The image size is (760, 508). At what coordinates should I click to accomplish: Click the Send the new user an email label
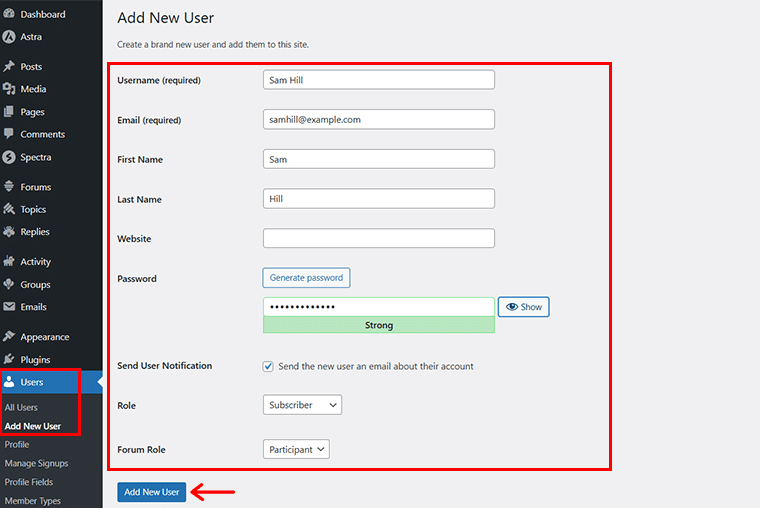click(376, 366)
